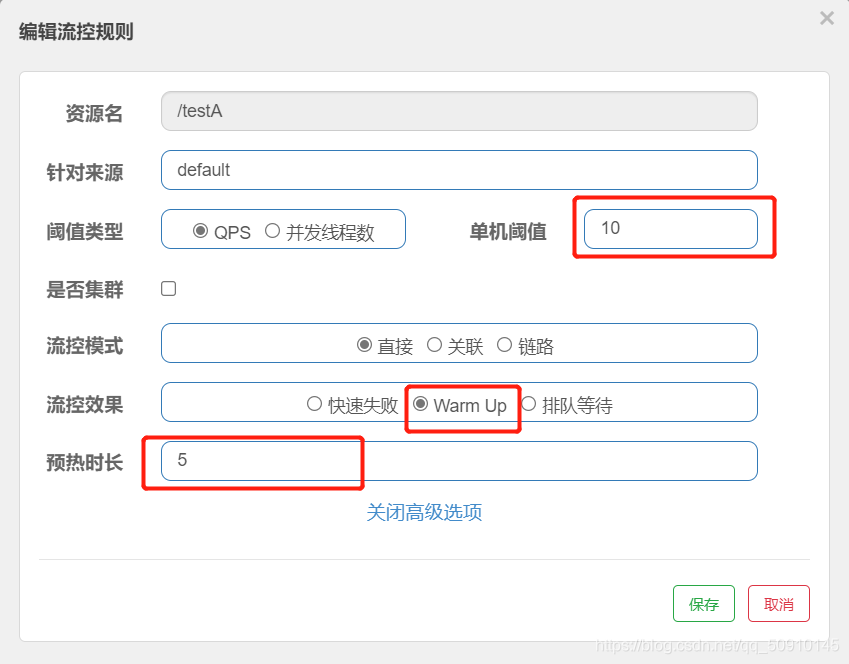The width and height of the screenshot is (849, 664).
Task: Select the 快速失败 flow control effect
Action: 313,404
